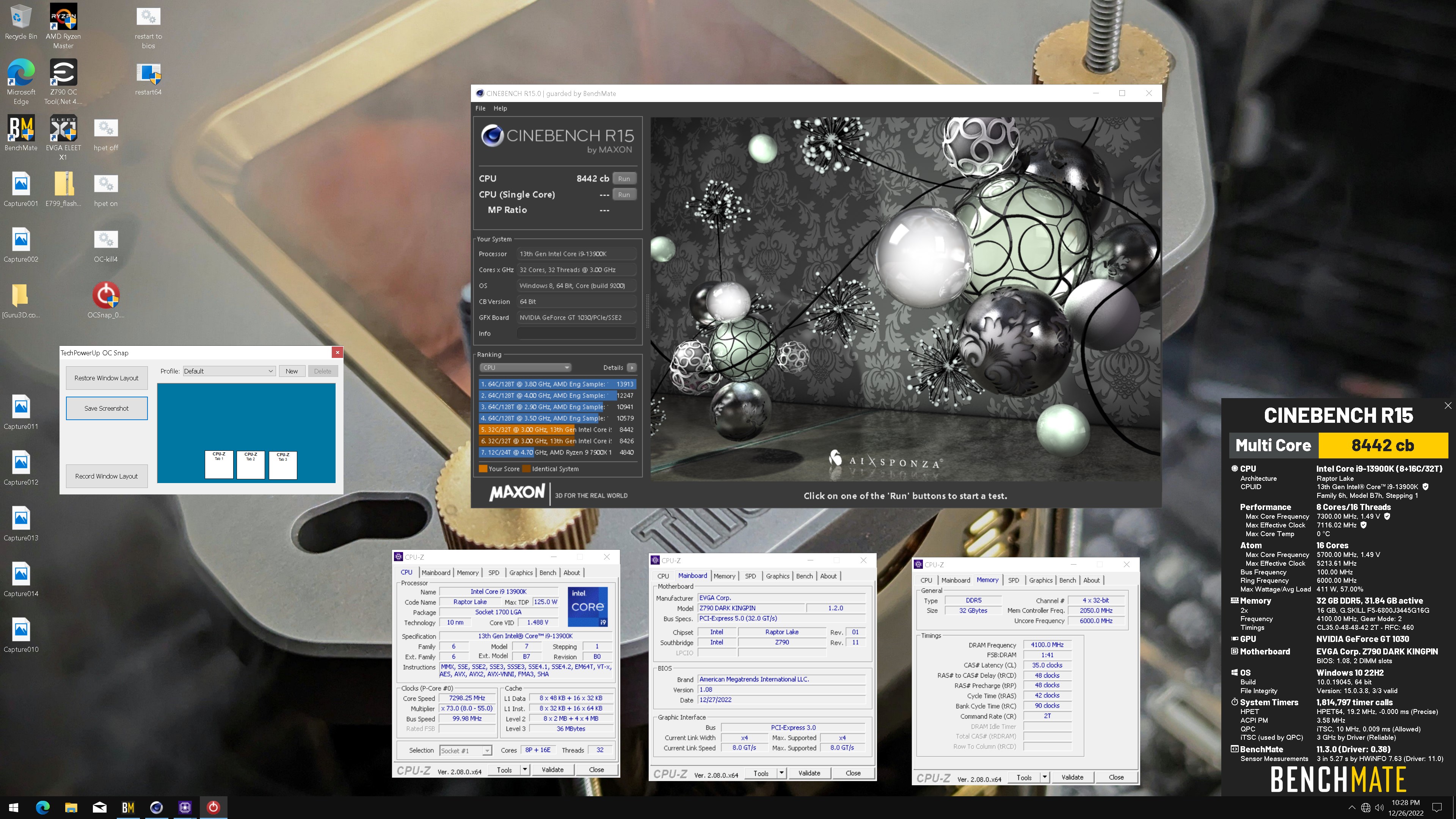Click the Windows Start button

click(14, 808)
